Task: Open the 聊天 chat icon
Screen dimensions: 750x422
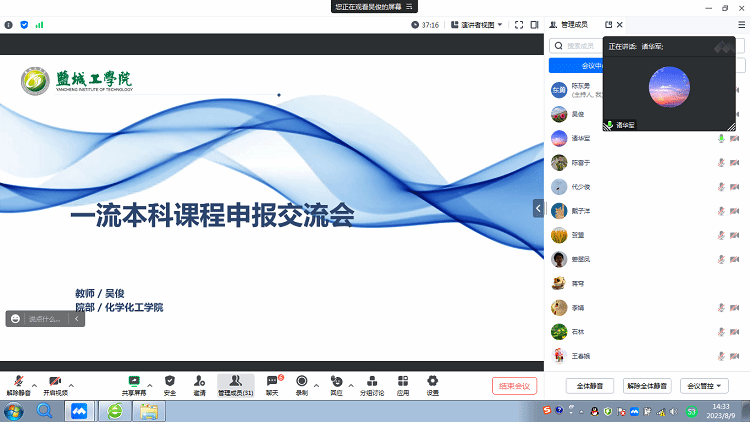Action: [272, 381]
